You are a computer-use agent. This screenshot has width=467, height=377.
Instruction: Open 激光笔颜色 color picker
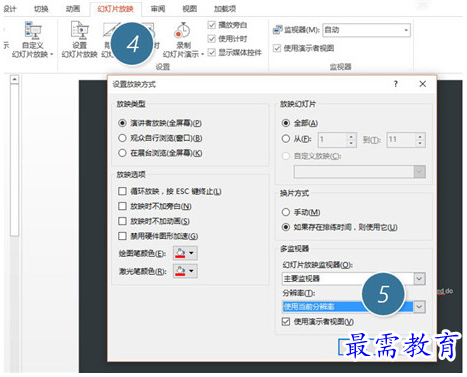pyautogui.click(x=185, y=271)
